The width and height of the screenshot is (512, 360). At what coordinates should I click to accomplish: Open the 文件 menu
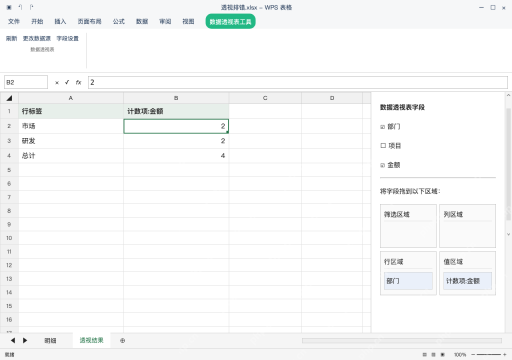14,21
